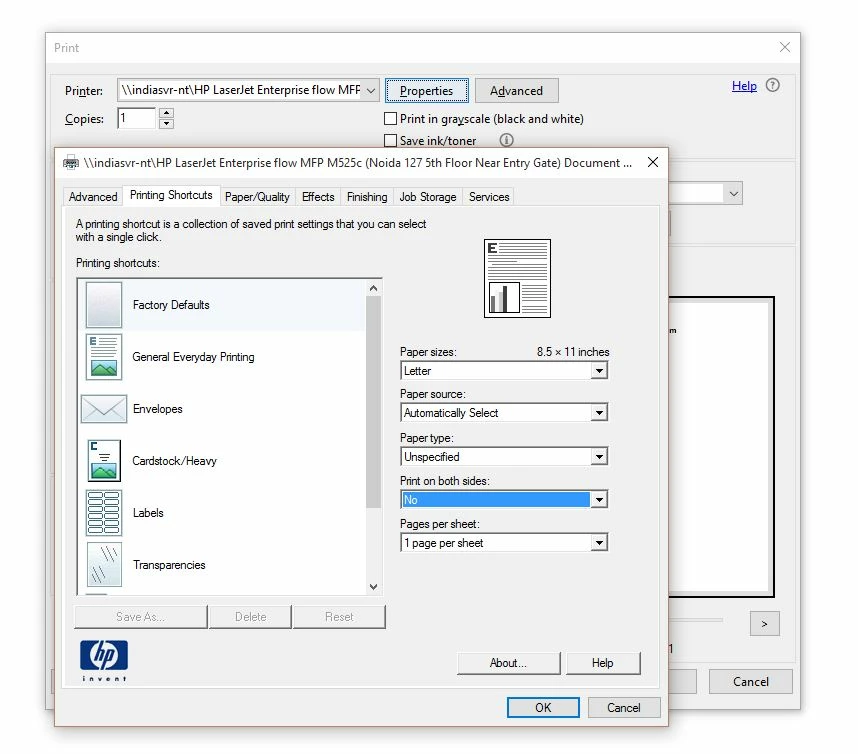Click the Reset shortcut button
The width and height of the screenshot is (858, 754).
tap(339, 617)
